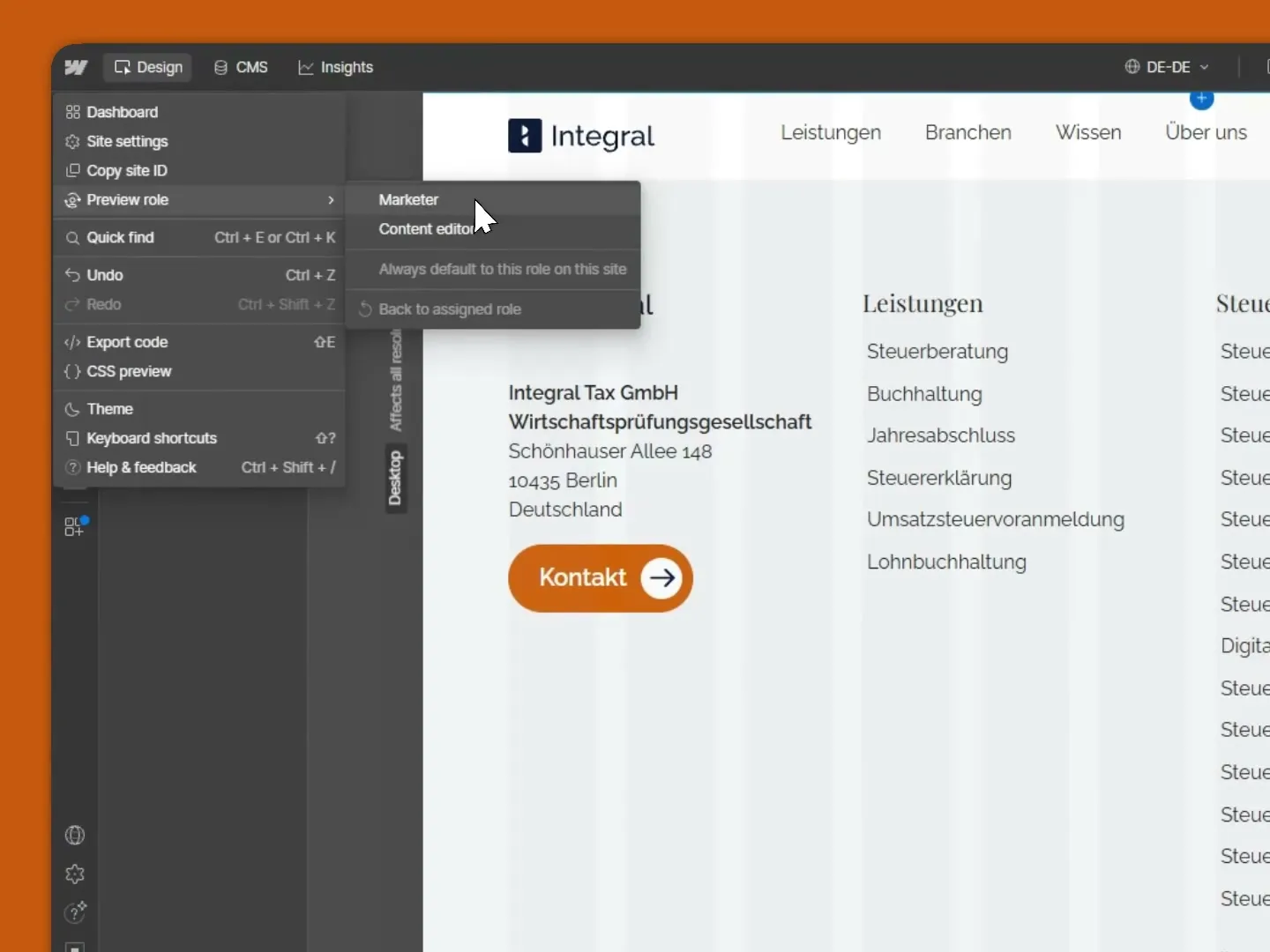Screen dimensions: 1270x952
Task: Click the globe icon in the left sidebar
Action: 75,835
